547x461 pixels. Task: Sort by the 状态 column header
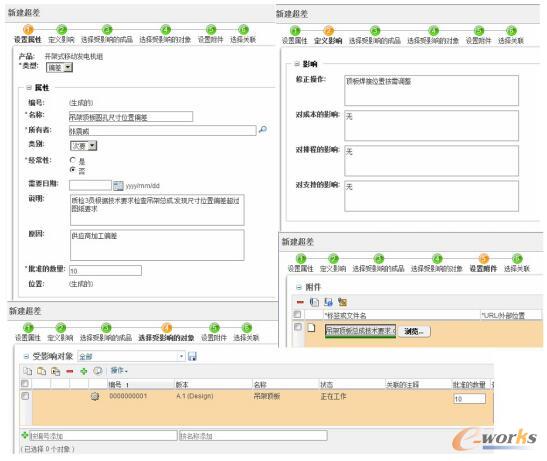[327, 385]
